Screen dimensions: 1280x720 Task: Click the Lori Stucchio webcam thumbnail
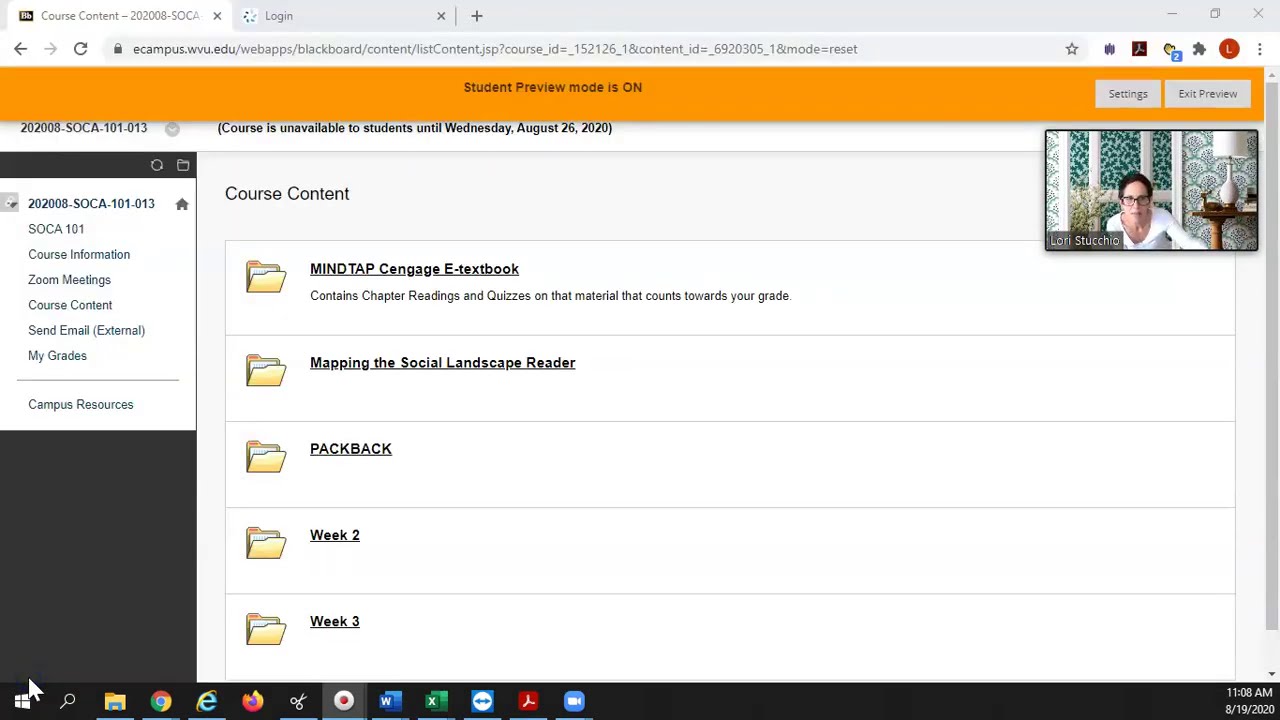click(x=1151, y=190)
